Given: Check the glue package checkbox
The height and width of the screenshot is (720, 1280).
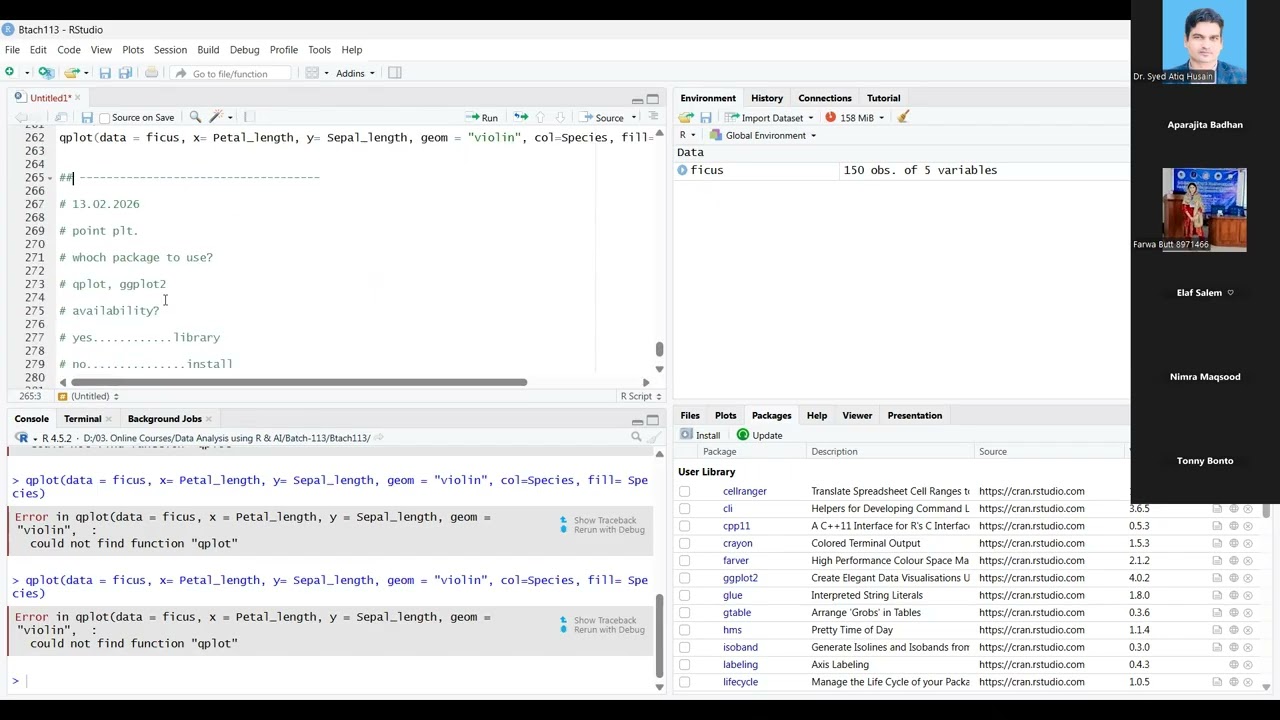Looking at the screenshot, I should tap(684, 595).
